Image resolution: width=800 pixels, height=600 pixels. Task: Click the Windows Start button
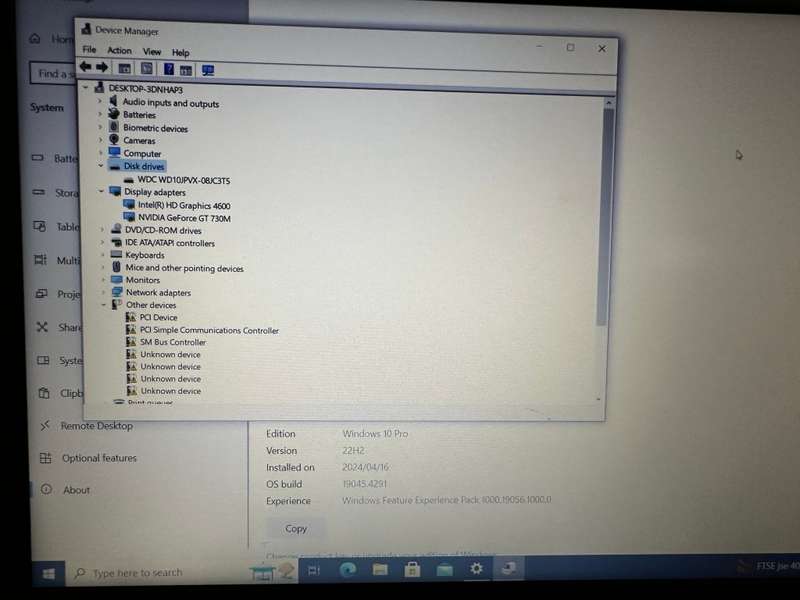(x=48, y=574)
